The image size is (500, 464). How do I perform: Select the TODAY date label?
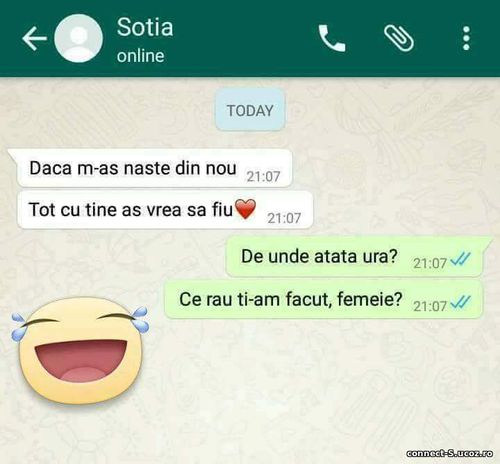250,110
